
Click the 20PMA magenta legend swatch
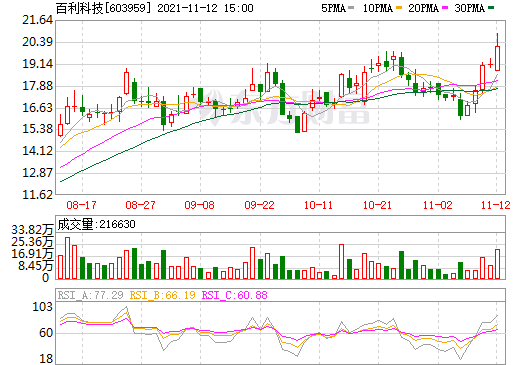(445, 8)
